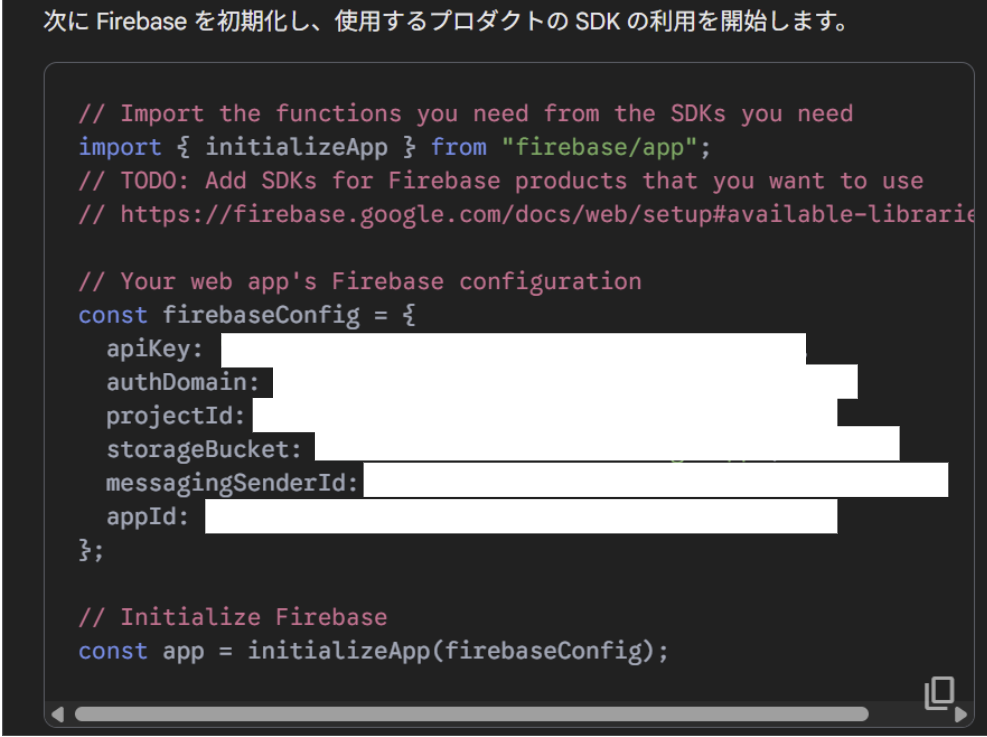Viewport: 987px width, 737px height.
Task: Click the scrollbar left arrow
Action: tap(57, 715)
